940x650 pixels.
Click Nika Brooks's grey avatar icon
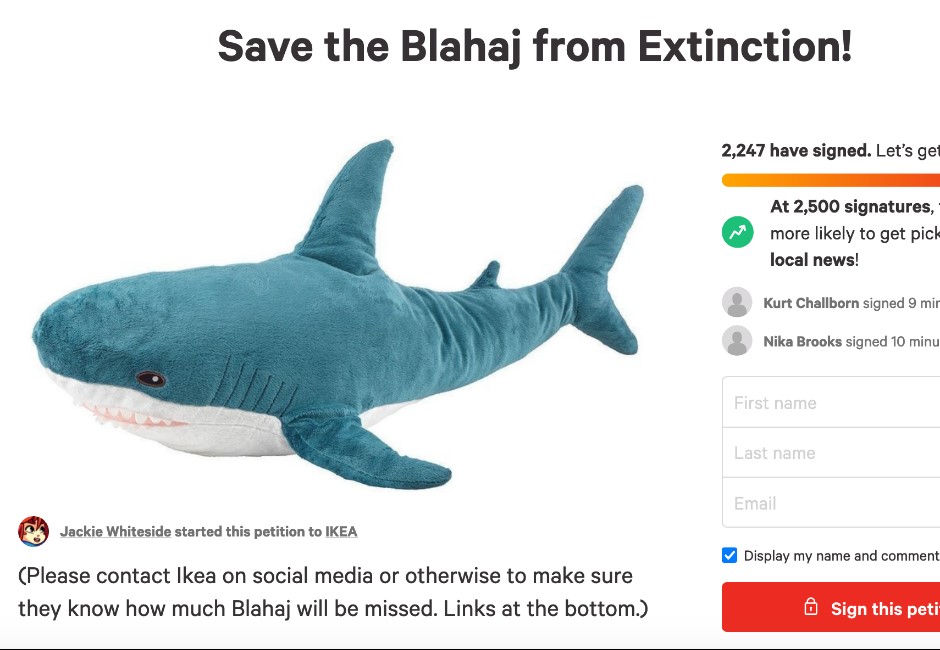(737, 341)
